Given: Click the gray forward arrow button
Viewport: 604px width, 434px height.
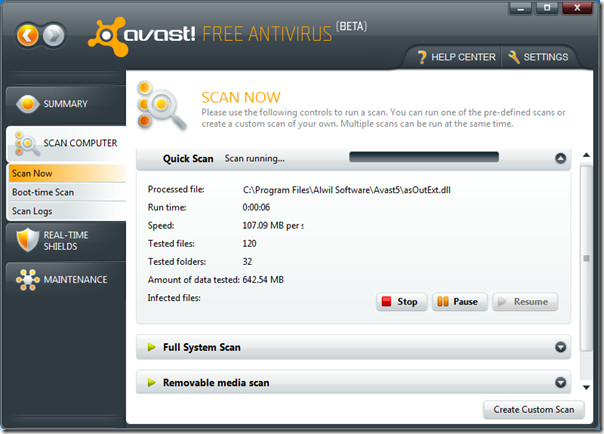Looking at the screenshot, I should pyautogui.click(x=54, y=35).
